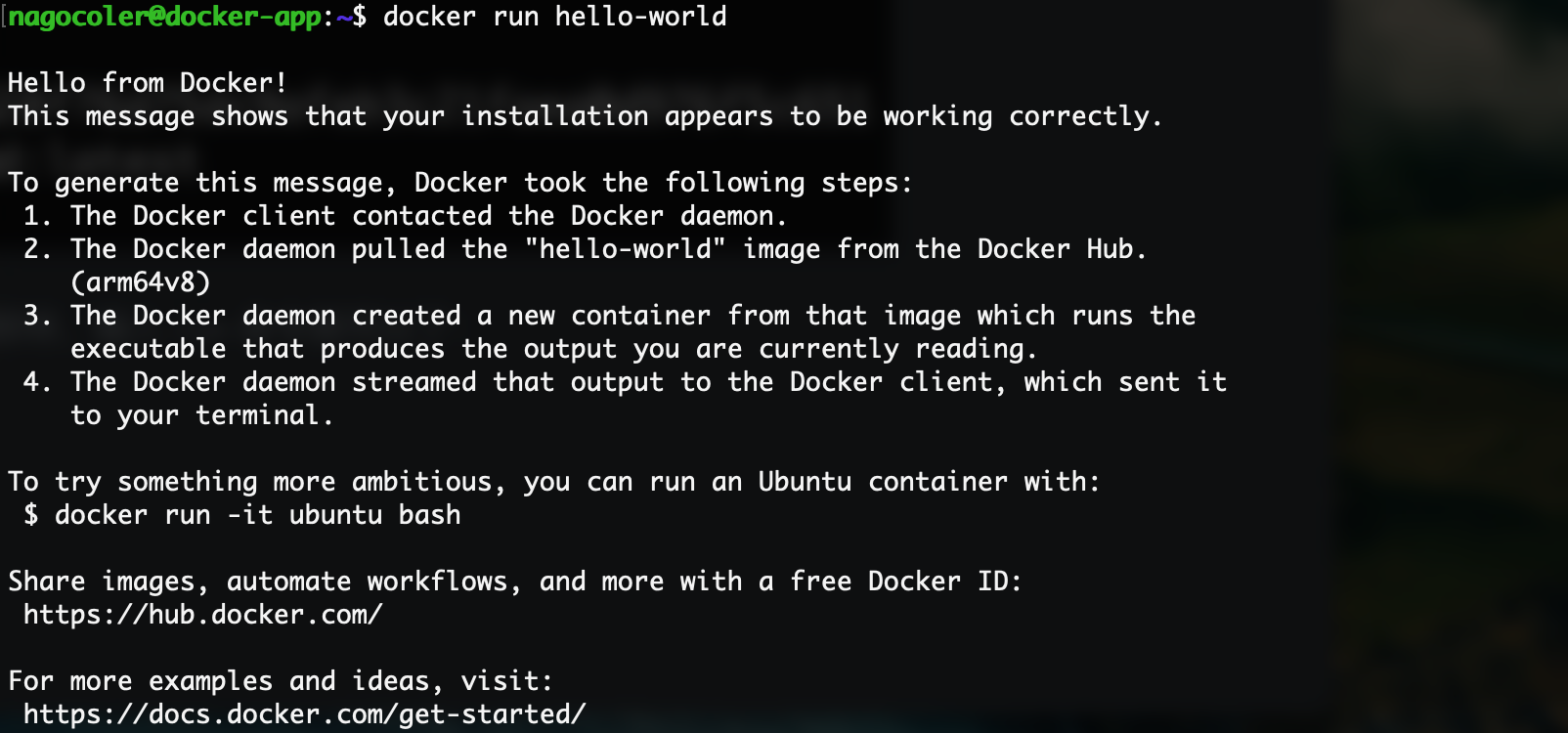The width and height of the screenshot is (1568, 733).
Task: Click the "to your terminal." line
Action: coord(201,415)
